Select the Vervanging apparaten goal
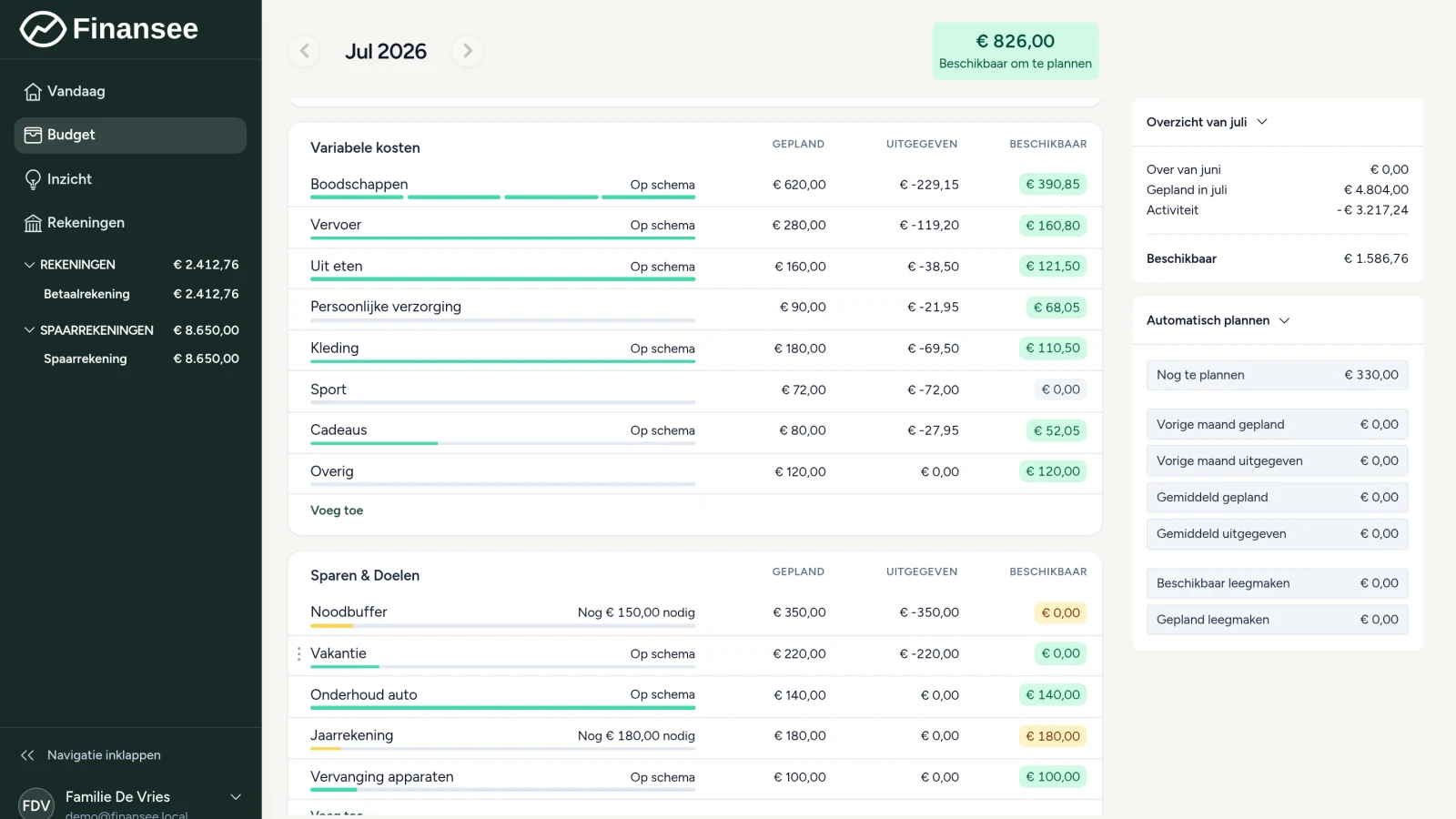Viewport: 1456px width, 819px height. point(382,776)
